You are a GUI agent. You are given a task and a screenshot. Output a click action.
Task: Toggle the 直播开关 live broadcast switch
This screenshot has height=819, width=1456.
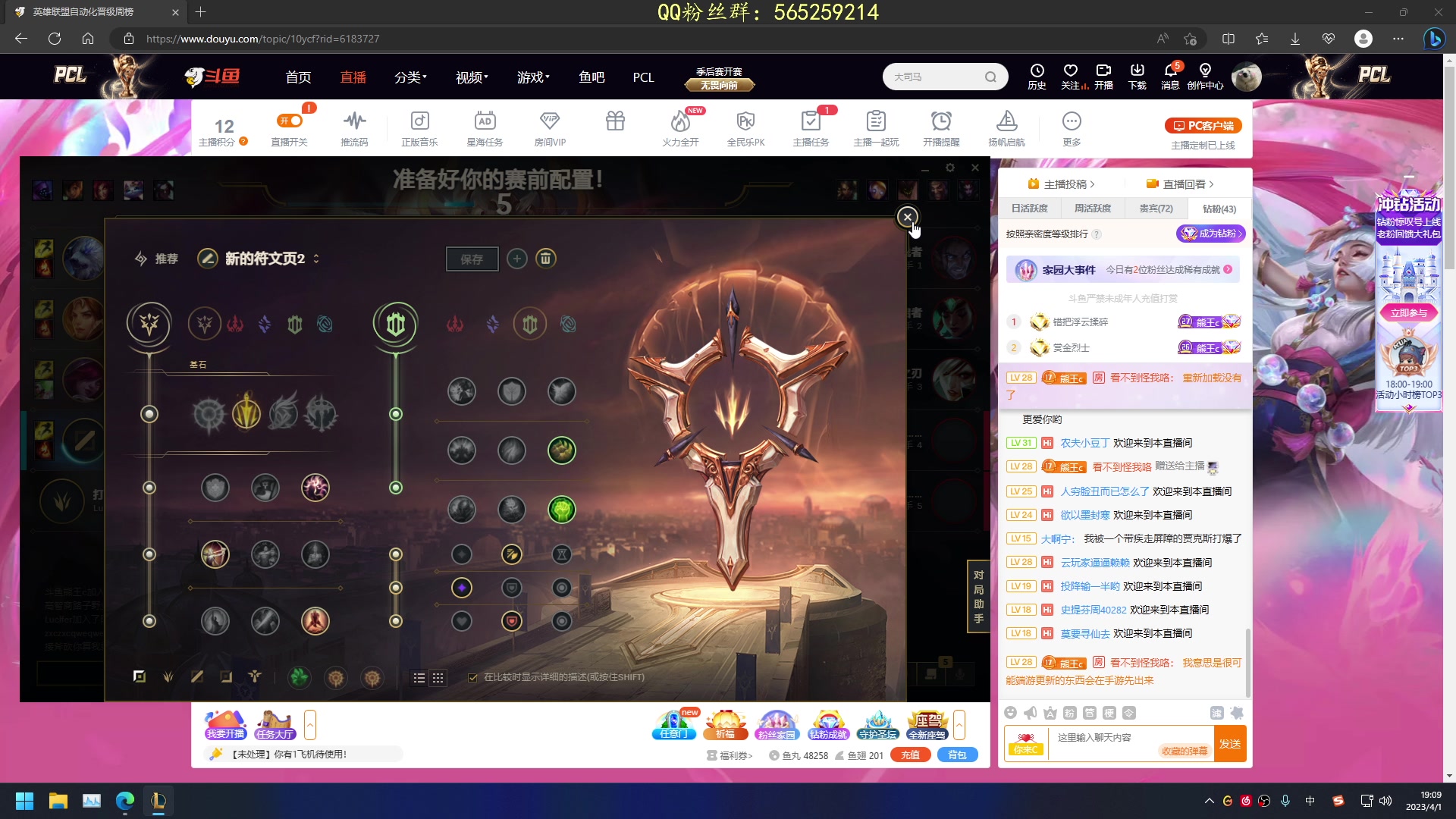click(x=289, y=121)
